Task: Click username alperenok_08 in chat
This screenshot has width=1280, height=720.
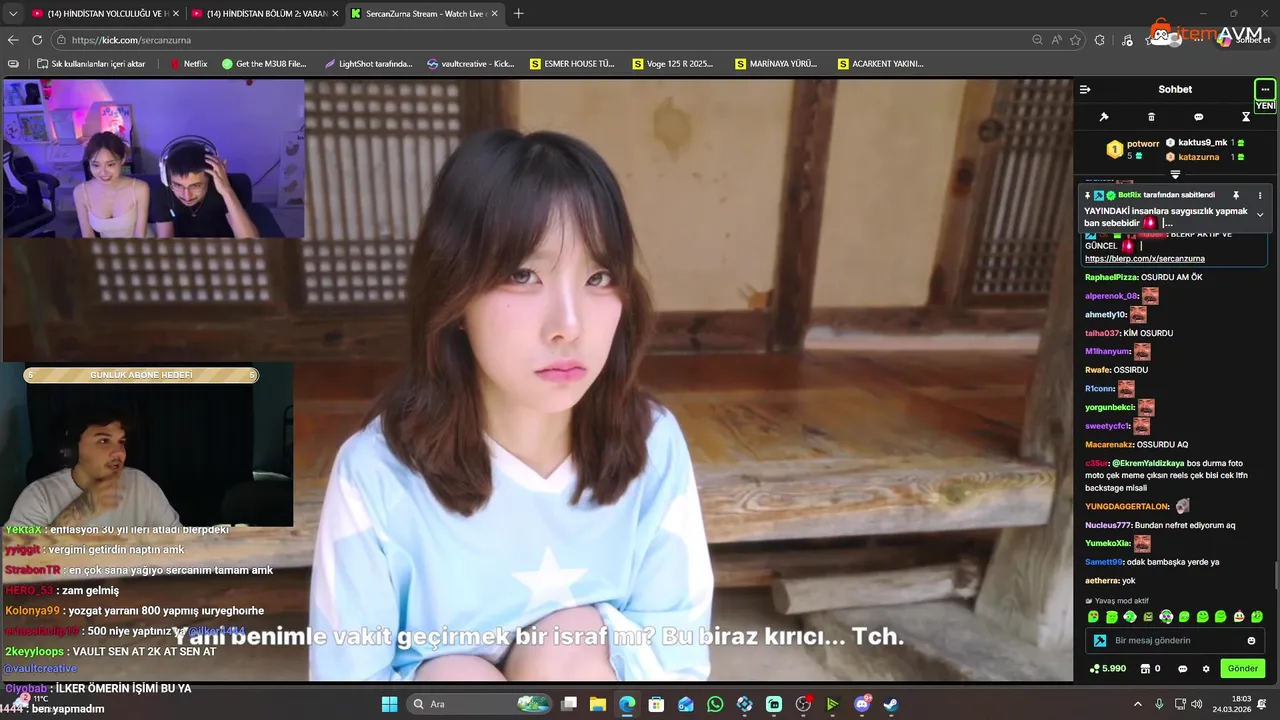Action: click(1111, 296)
